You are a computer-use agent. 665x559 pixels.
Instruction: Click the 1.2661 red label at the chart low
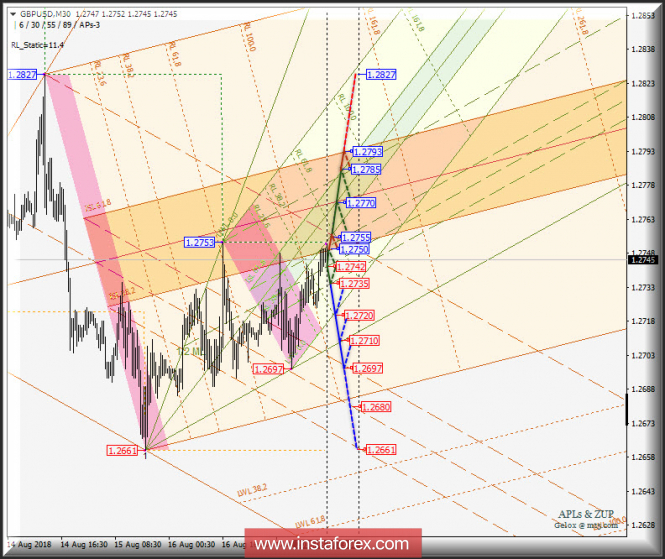pyautogui.click(x=123, y=450)
